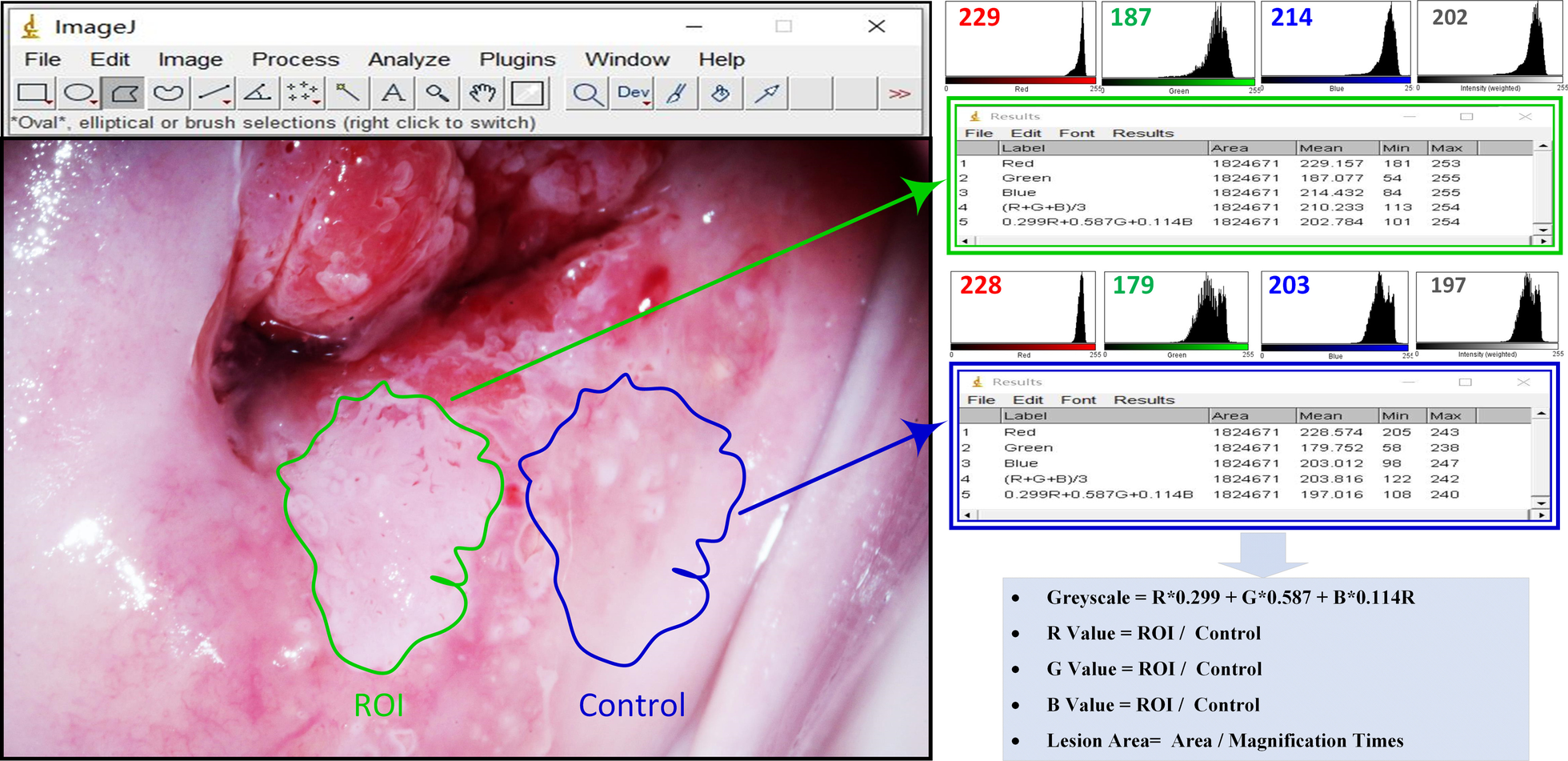The image size is (1568, 761).
Task: Click scroll right arrow in lower Results window
Action: coord(1542,515)
